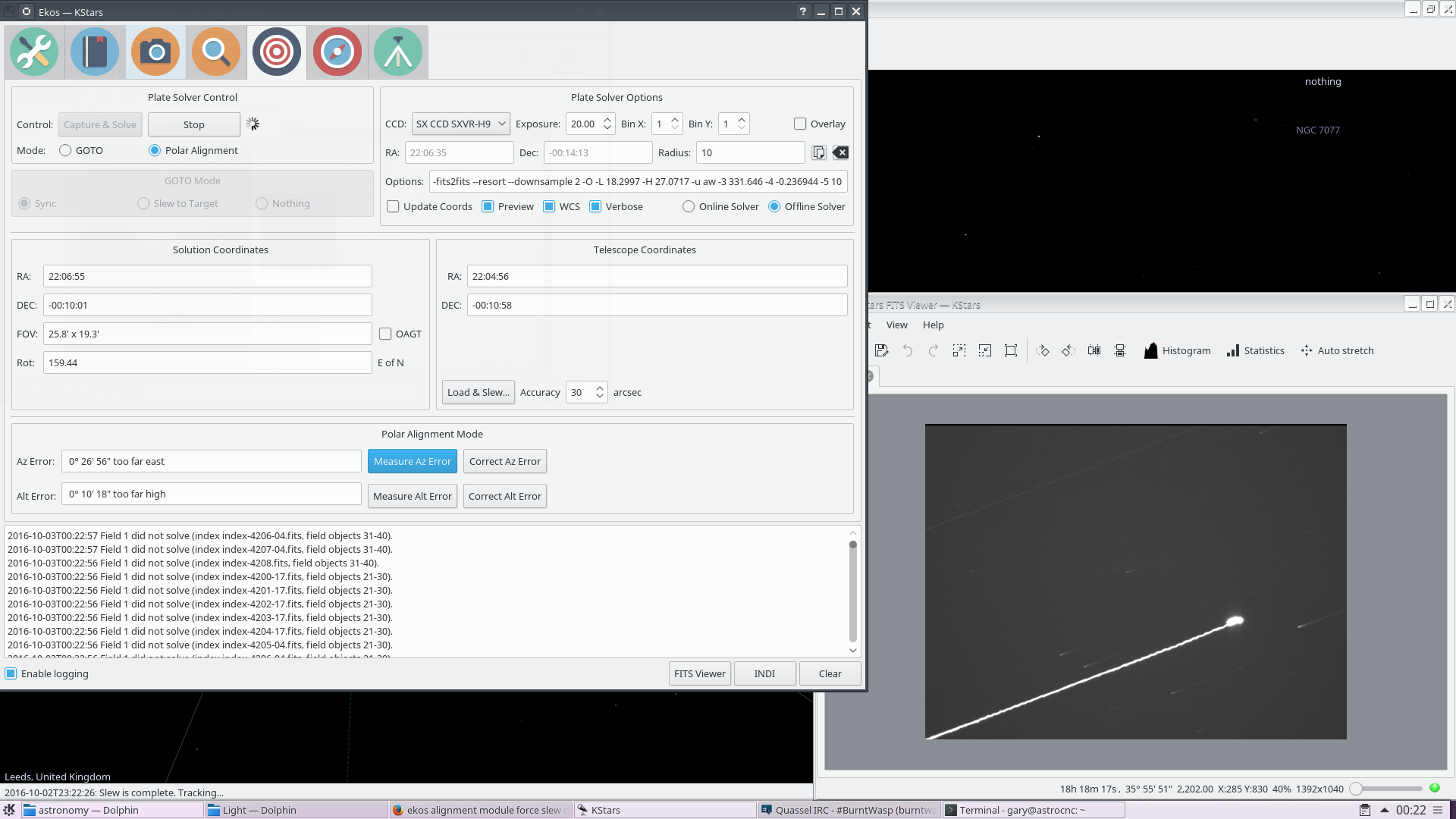
Task: Click Redo icon in FITS Viewer toolbar
Action: pyautogui.click(x=934, y=350)
